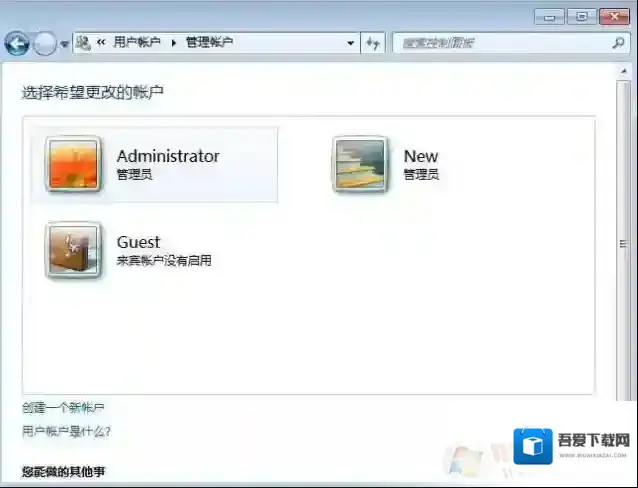Click 来宾帐户没有启用 status text

pos(164,260)
